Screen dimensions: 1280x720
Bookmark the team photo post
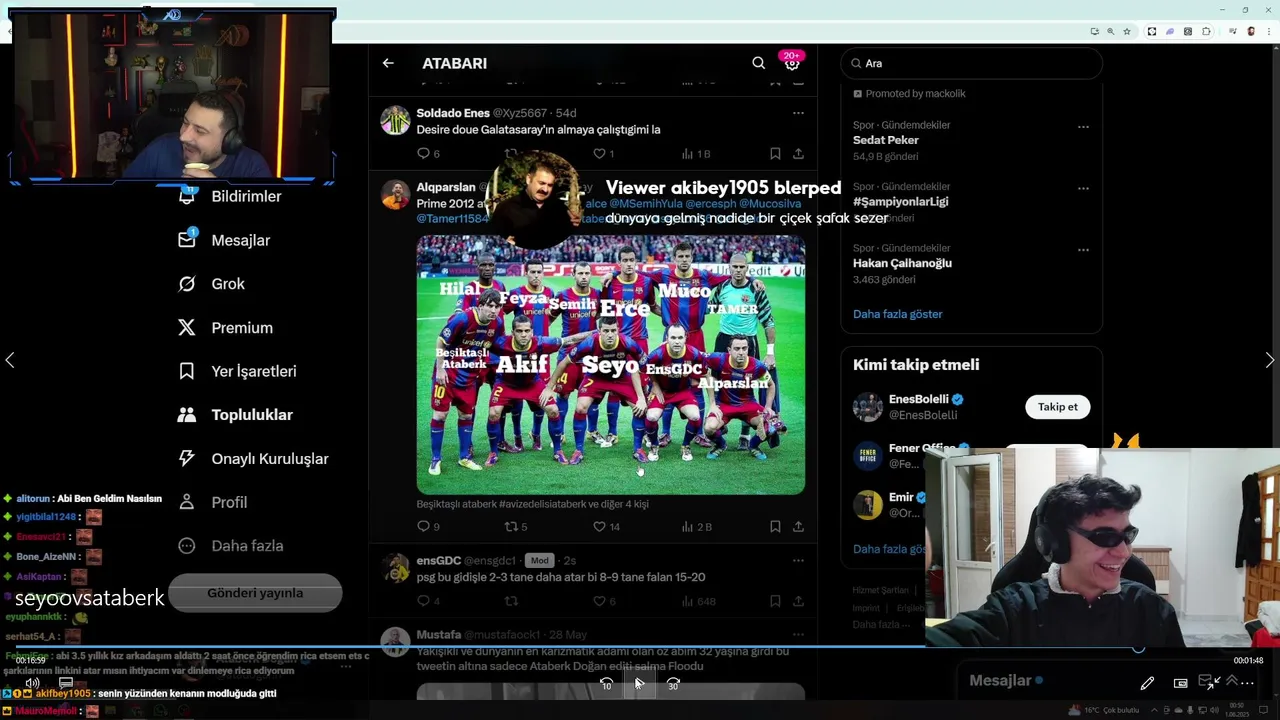(x=775, y=526)
